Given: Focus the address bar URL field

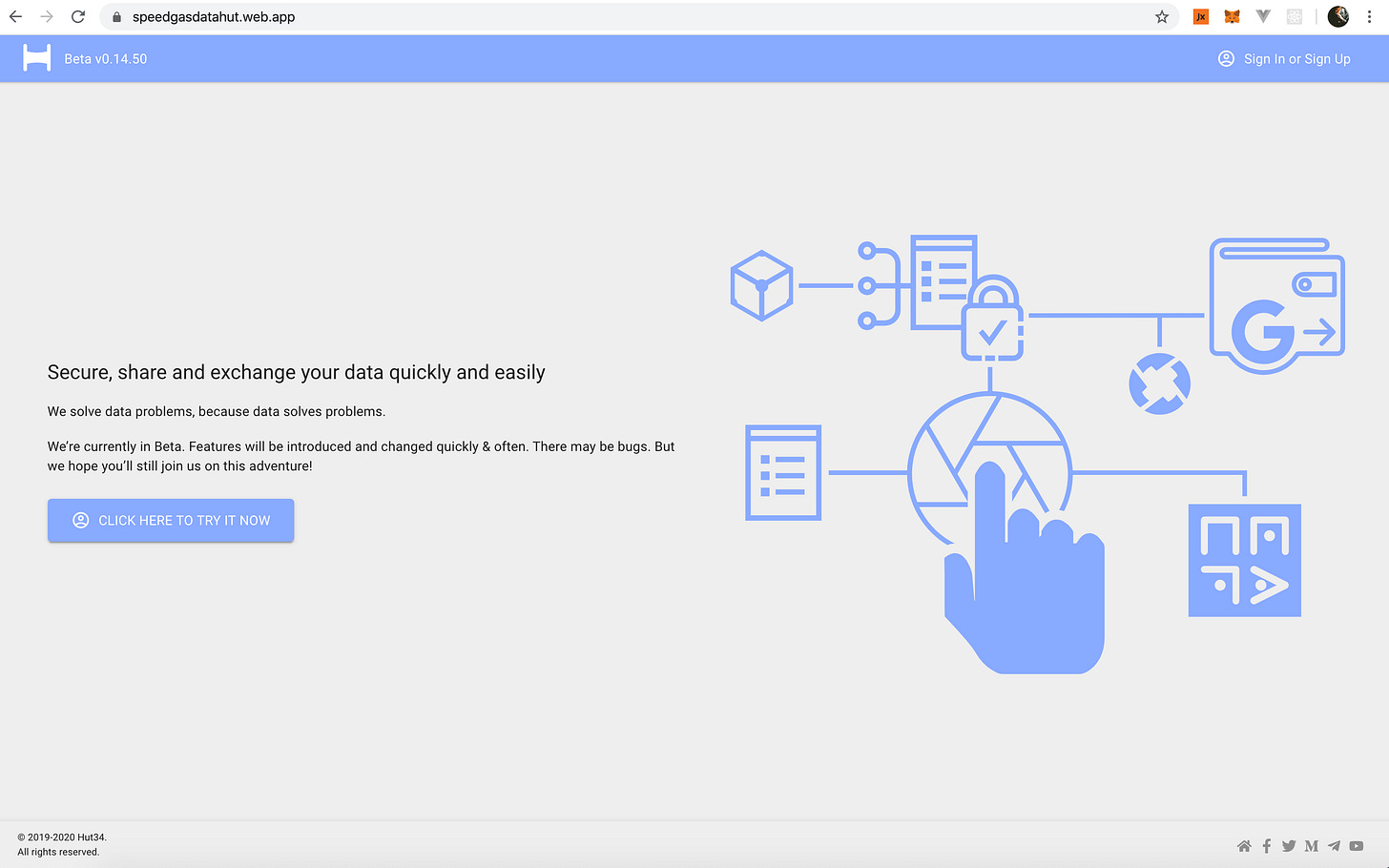Looking at the screenshot, I should (x=572, y=17).
